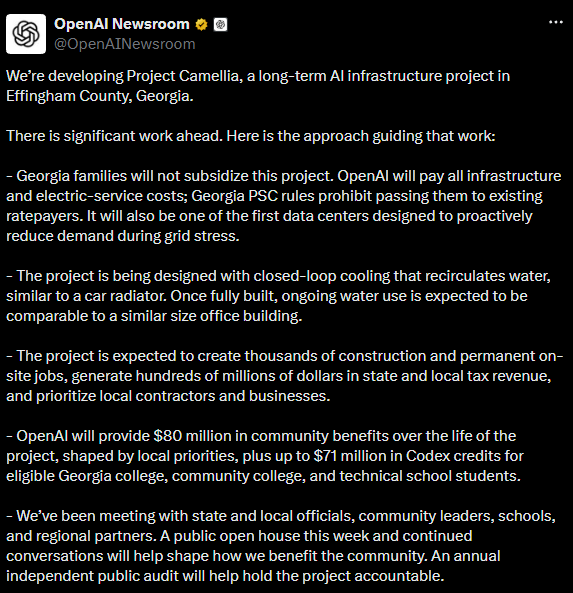Visit the @OpenAINewsroom handle link
Image resolution: width=573 pixels, height=593 pixels.
(x=124, y=44)
